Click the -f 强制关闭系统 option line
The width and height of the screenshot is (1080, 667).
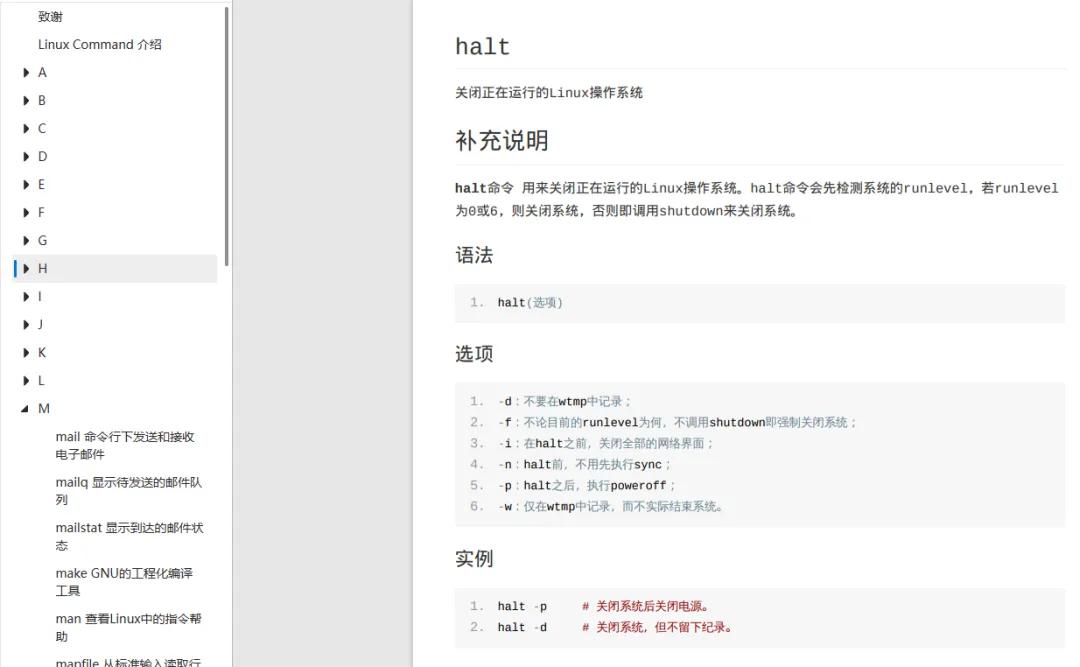click(x=677, y=422)
